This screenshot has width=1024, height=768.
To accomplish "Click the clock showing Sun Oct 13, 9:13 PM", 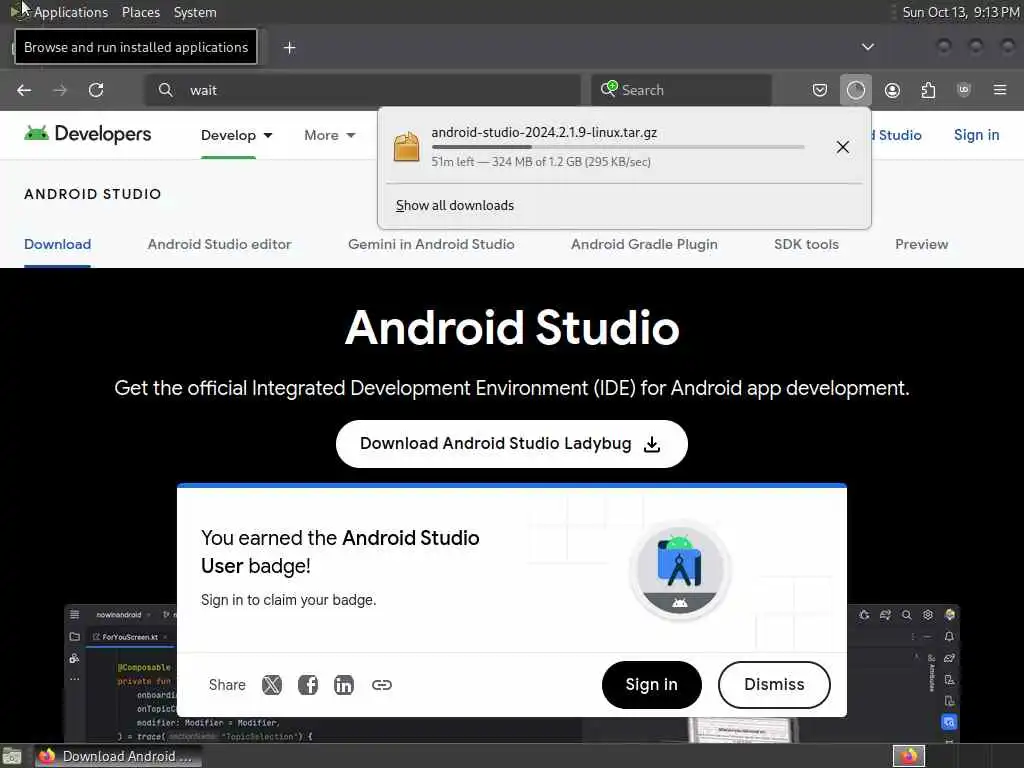I will pyautogui.click(x=961, y=12).
